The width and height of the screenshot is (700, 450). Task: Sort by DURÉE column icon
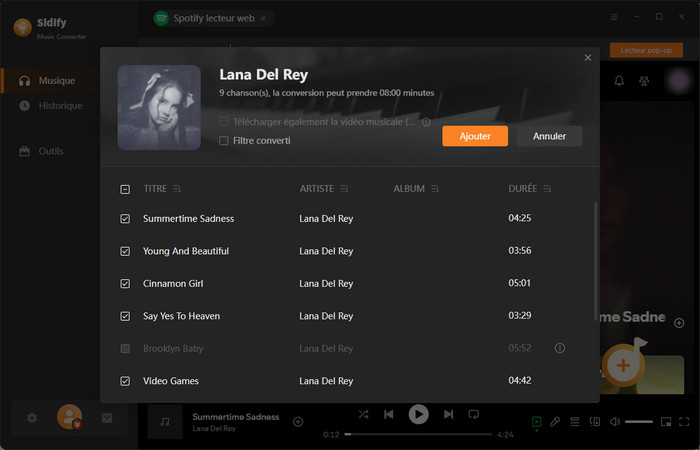pos(547,189)
